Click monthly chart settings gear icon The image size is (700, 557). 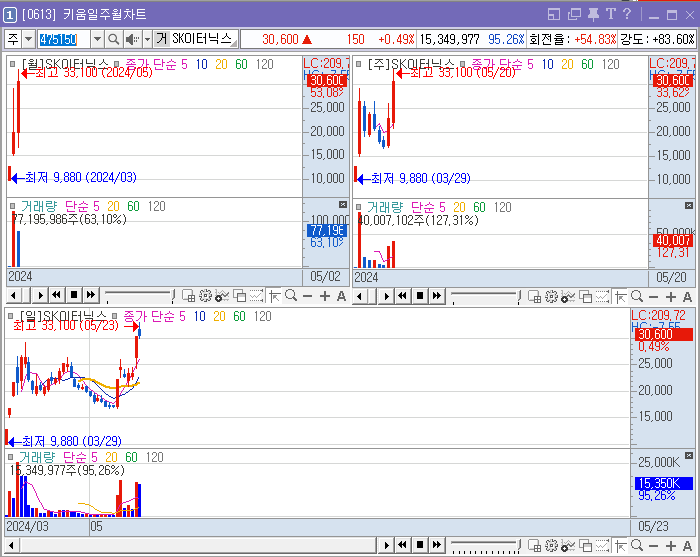[x=205, y=296]
